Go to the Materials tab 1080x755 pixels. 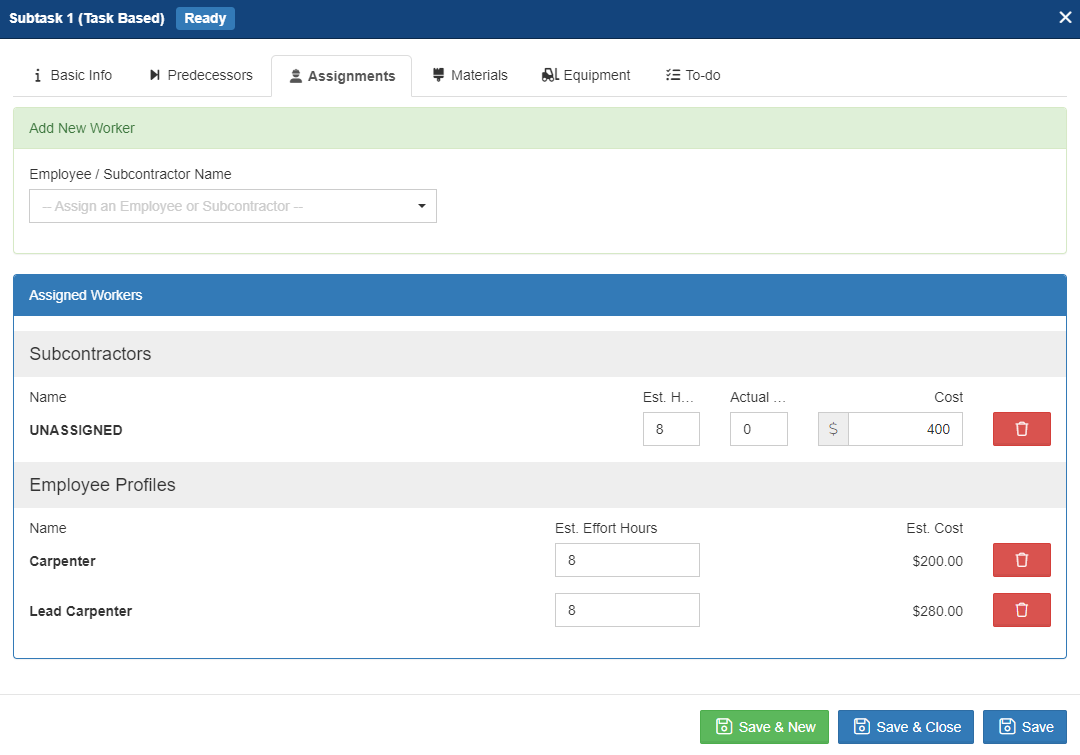[469, 75]
